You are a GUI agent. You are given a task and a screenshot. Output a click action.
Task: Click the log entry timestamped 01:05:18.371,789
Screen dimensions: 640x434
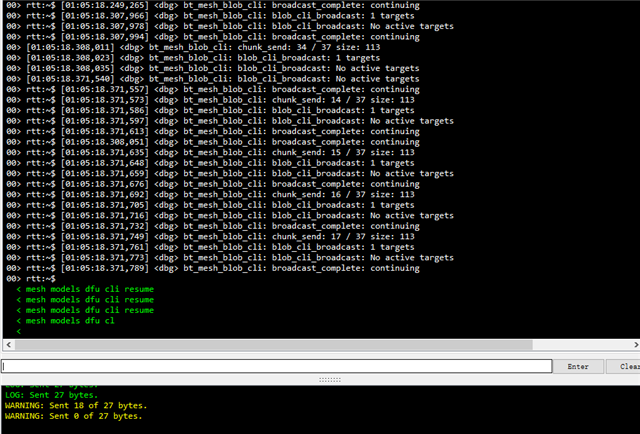click(x=213, y=268)
